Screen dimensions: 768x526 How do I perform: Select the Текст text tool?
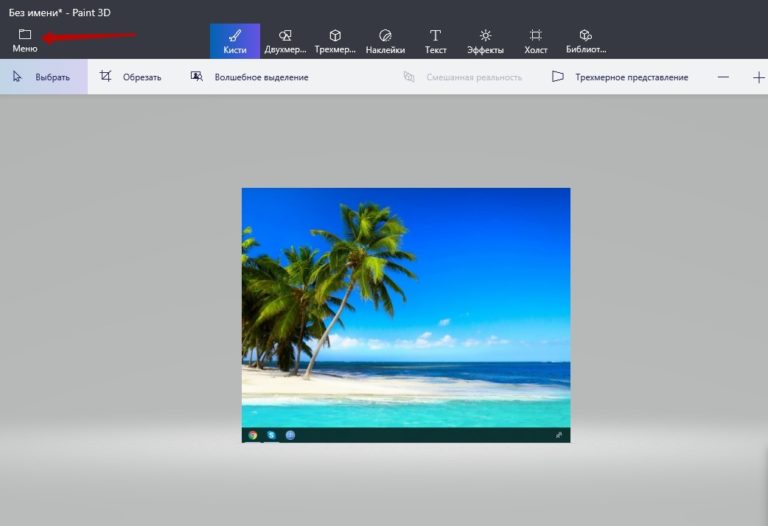pyautogui.click(x=435, y=41)
